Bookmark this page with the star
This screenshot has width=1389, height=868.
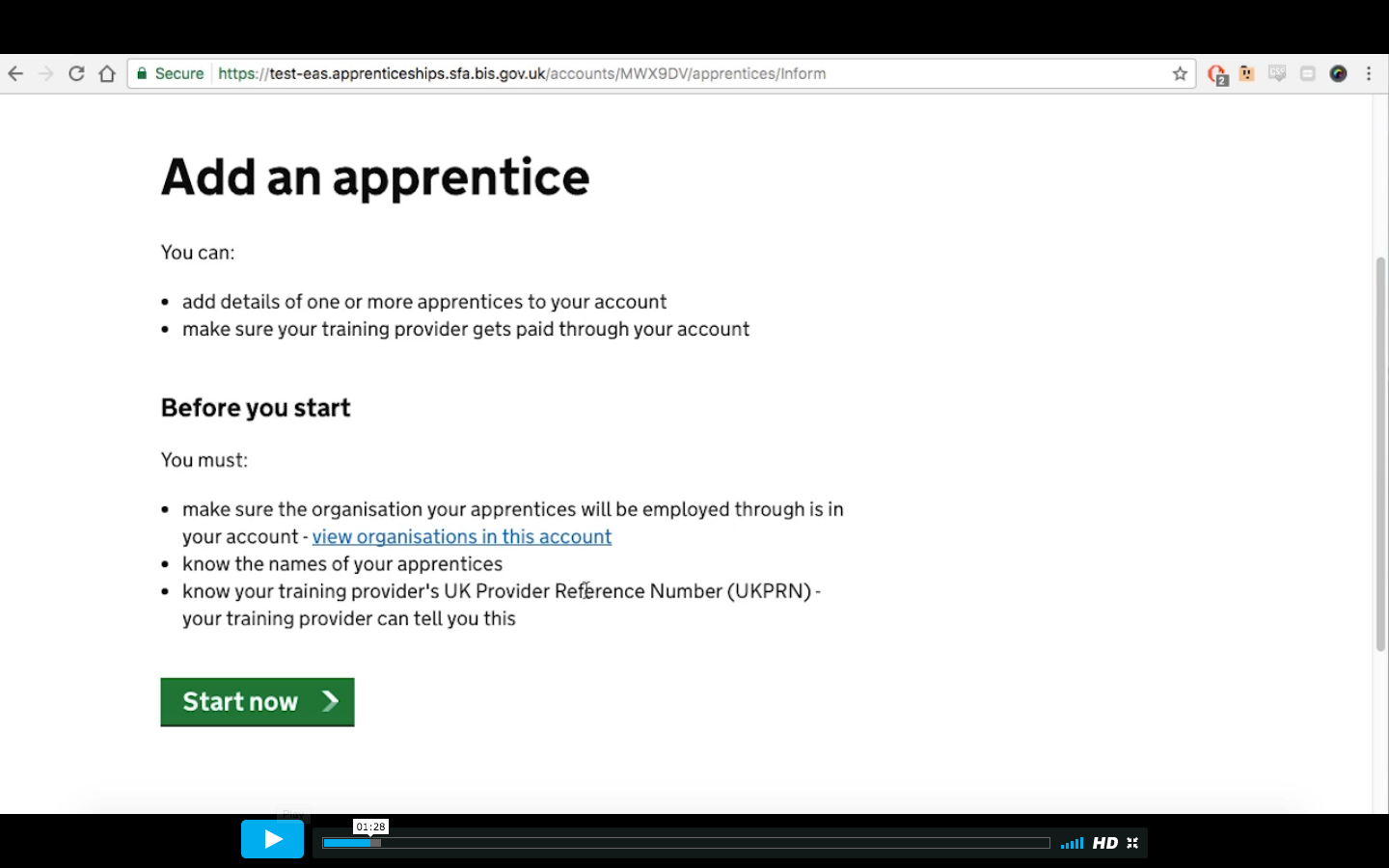[x=1179, y=72]
